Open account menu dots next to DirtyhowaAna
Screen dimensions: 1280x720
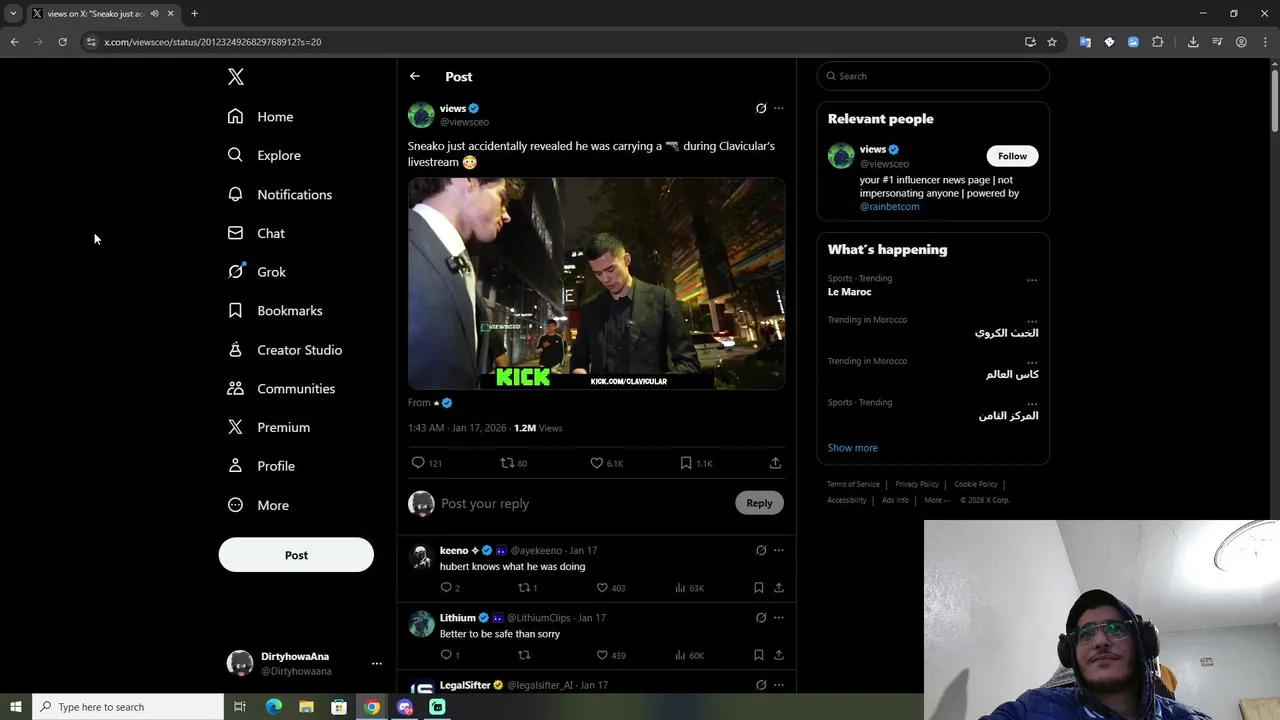376,663
